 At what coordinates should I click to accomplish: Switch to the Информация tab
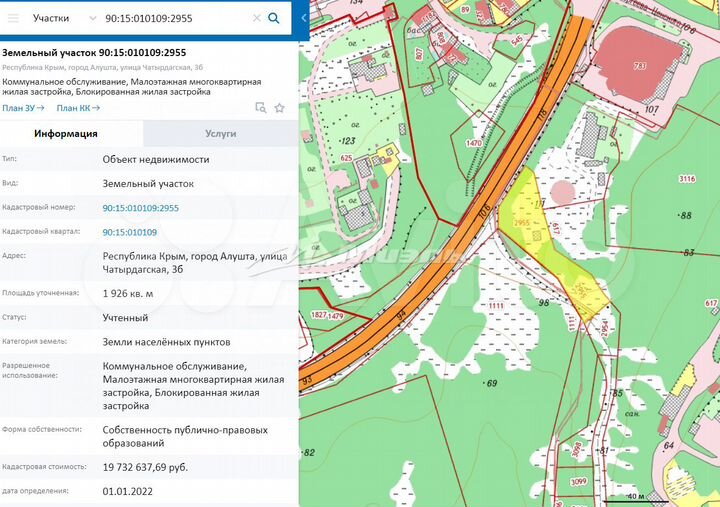pyautogui.click(x=66, y=134)
